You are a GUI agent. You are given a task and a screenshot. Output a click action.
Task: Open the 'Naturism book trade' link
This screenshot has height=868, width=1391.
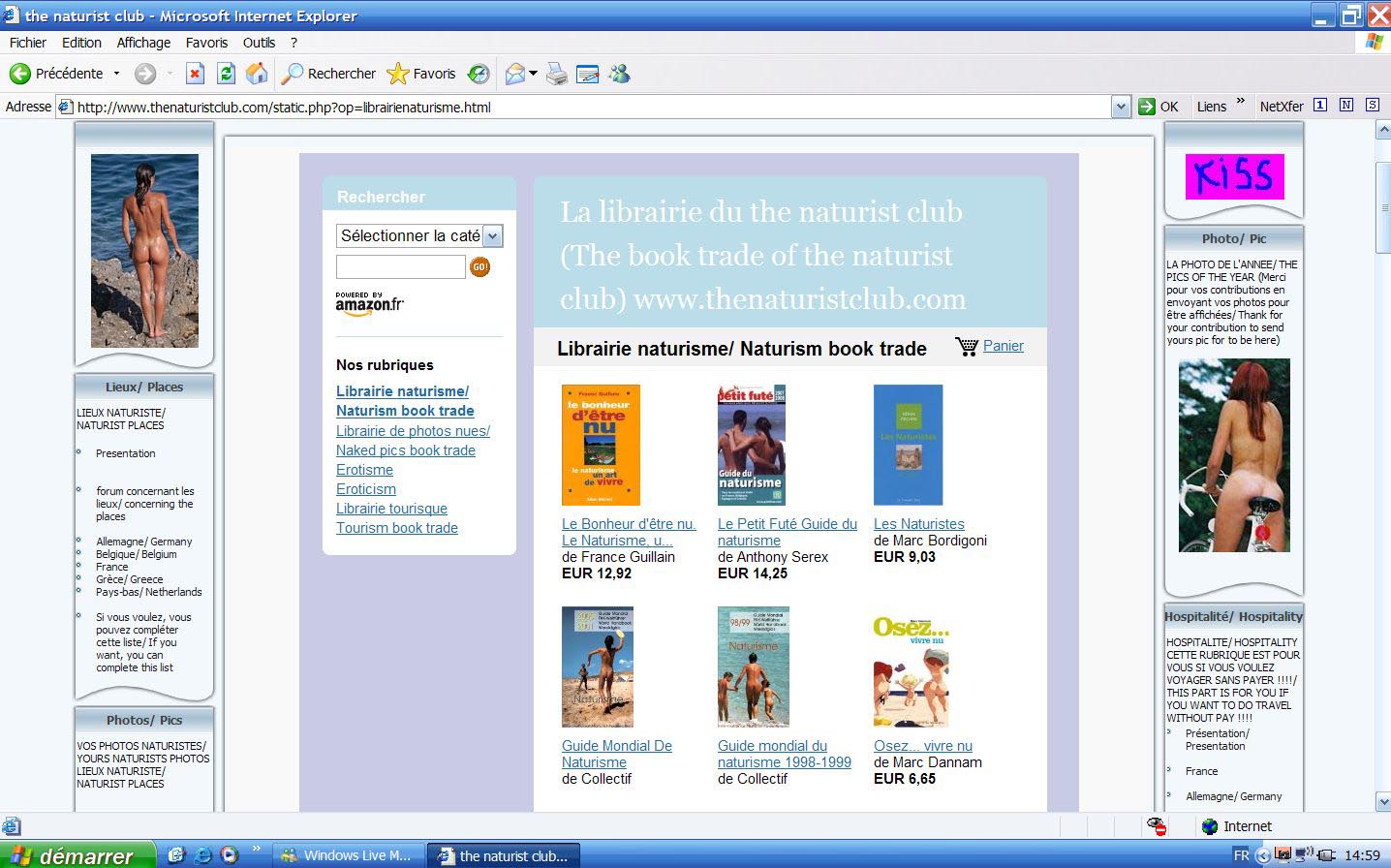405,411
